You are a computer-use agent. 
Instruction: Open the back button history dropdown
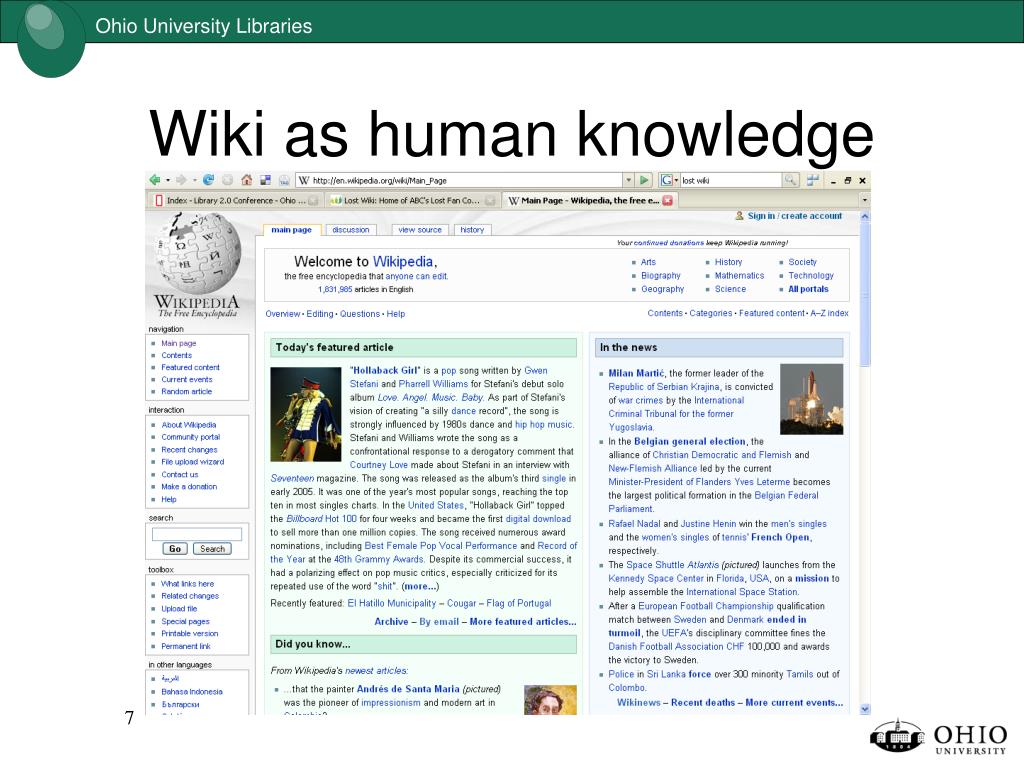pos(168,180)
